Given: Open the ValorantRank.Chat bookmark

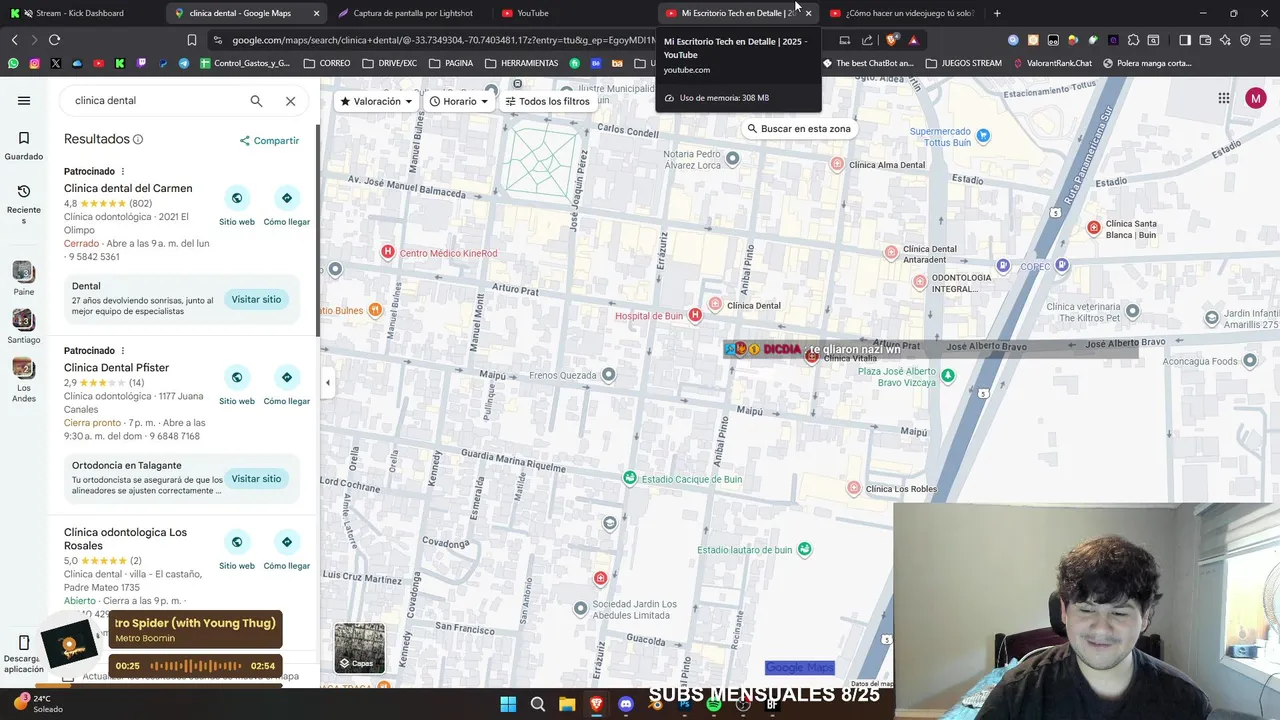Looking at the screenshot, I should click(x=1052, y=63).
